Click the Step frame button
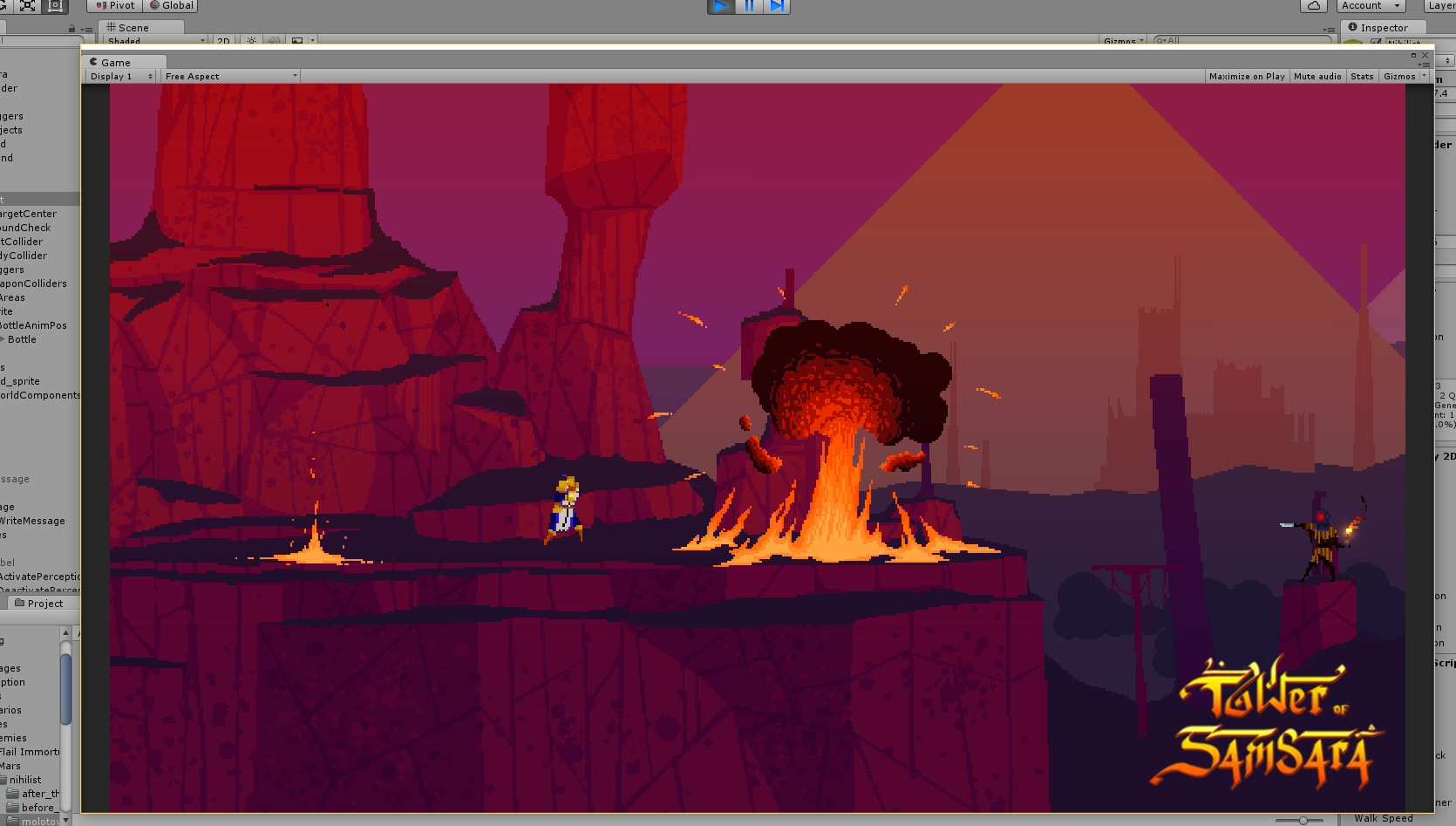The image size is (1456, 826). click(x=776, y=6)
